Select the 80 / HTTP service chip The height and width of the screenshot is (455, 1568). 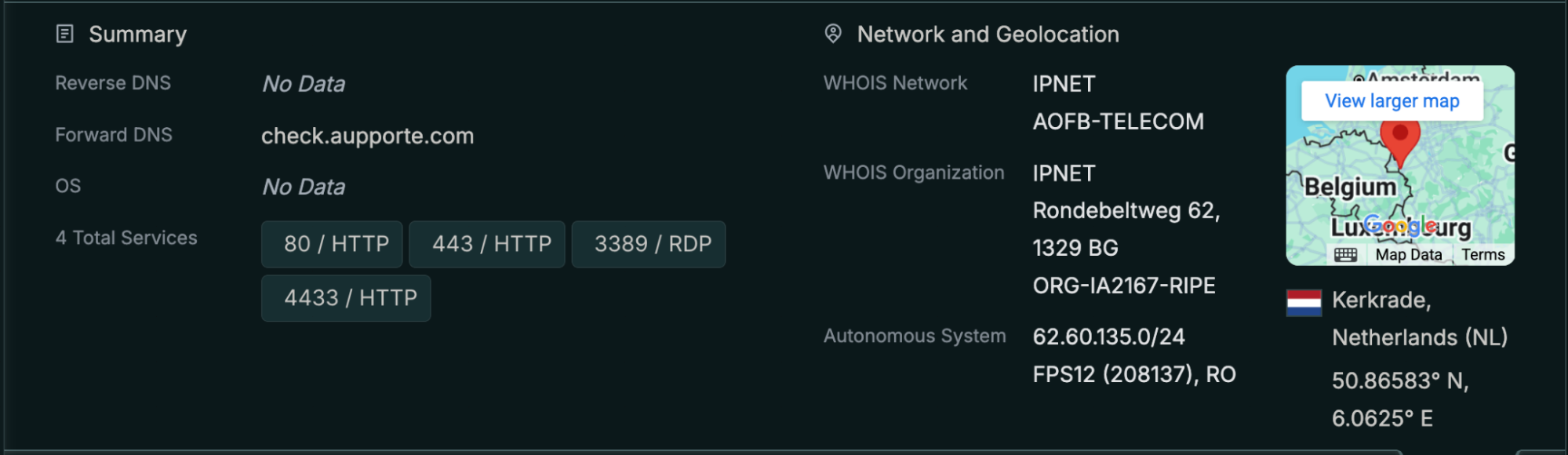click(332, 244)
